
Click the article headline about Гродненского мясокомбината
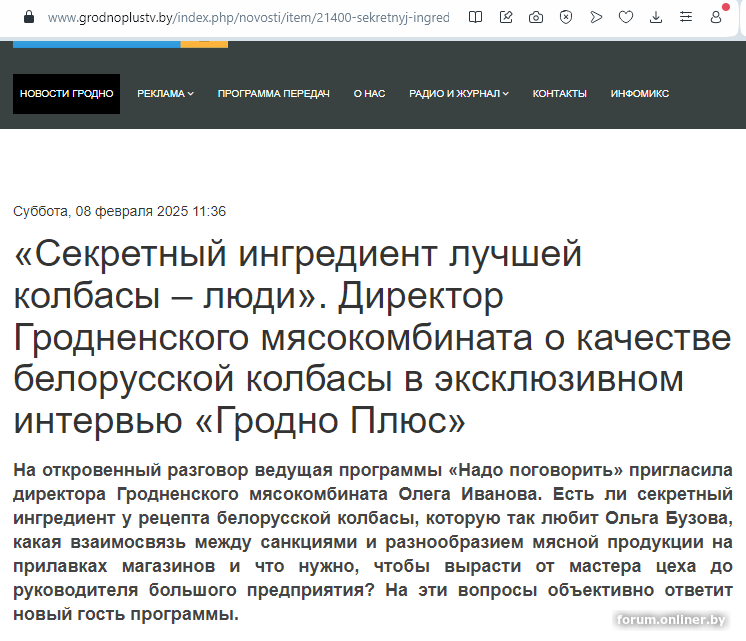pos(372,338)
